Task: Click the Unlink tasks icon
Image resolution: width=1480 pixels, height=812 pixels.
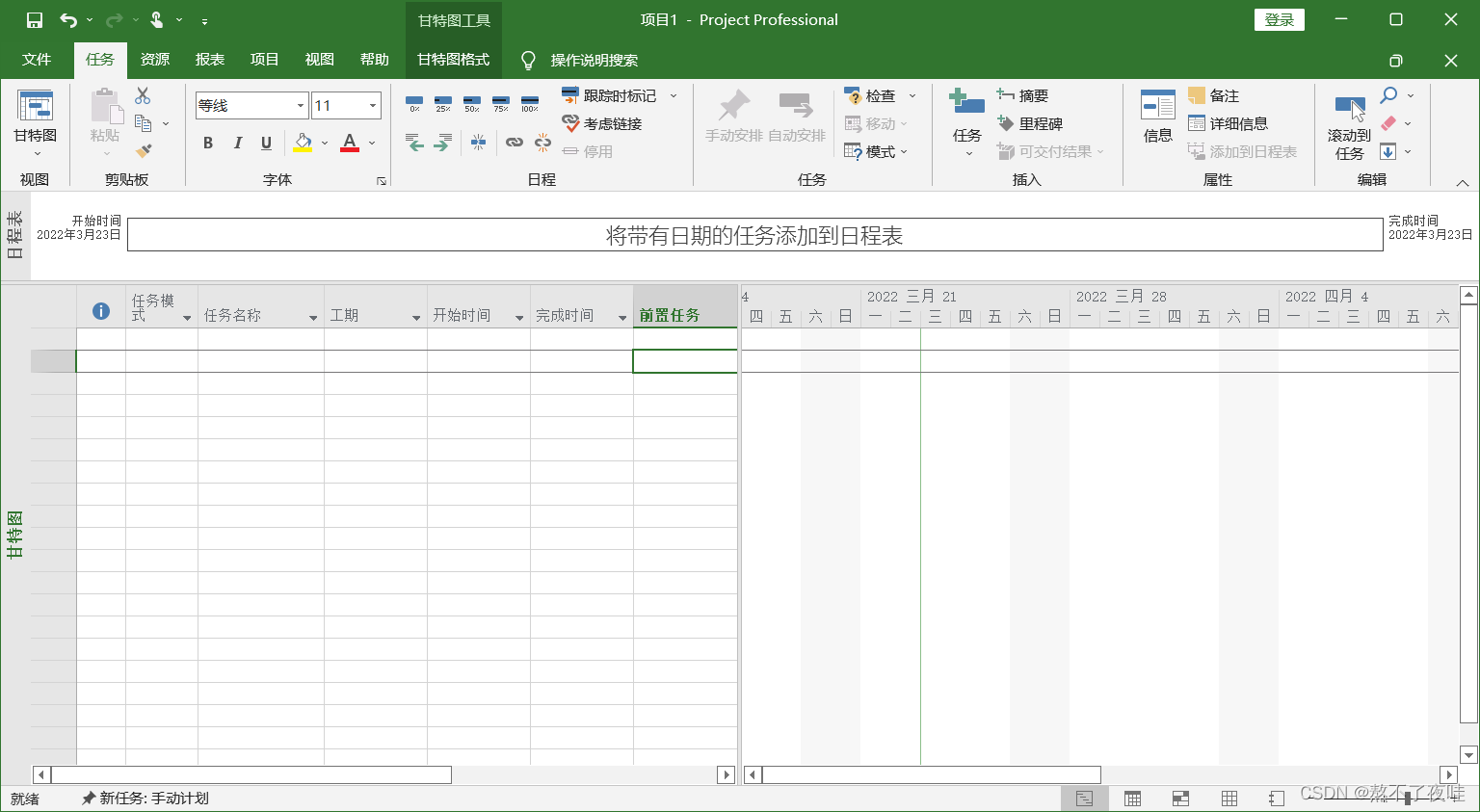Action: point(543,143)
